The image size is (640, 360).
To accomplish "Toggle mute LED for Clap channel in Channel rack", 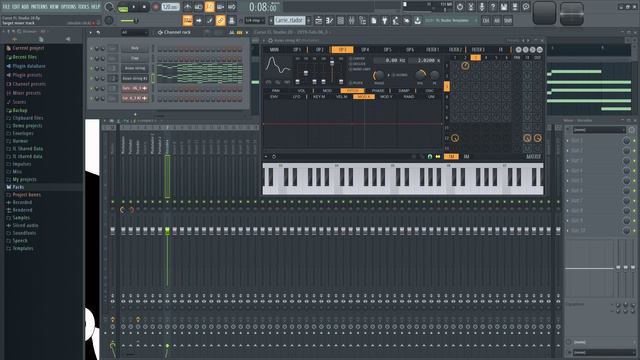I will tap(91, 58).
